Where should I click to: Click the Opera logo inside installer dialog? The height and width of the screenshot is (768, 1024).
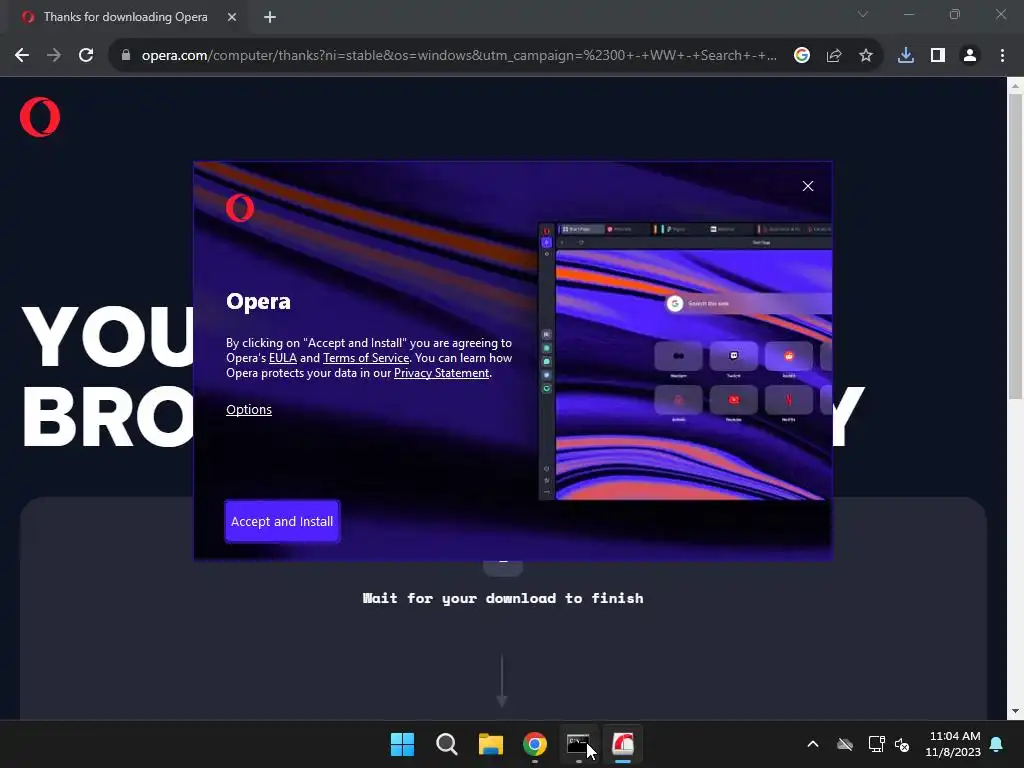coord(240,208)
